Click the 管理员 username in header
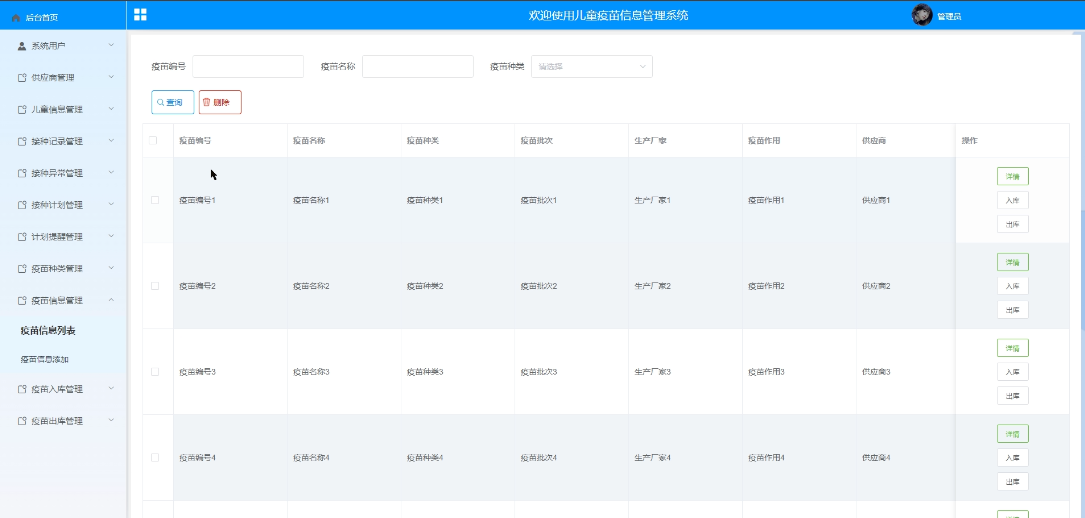The width and height of the screenshot is (1085, 518). (949, 16)
